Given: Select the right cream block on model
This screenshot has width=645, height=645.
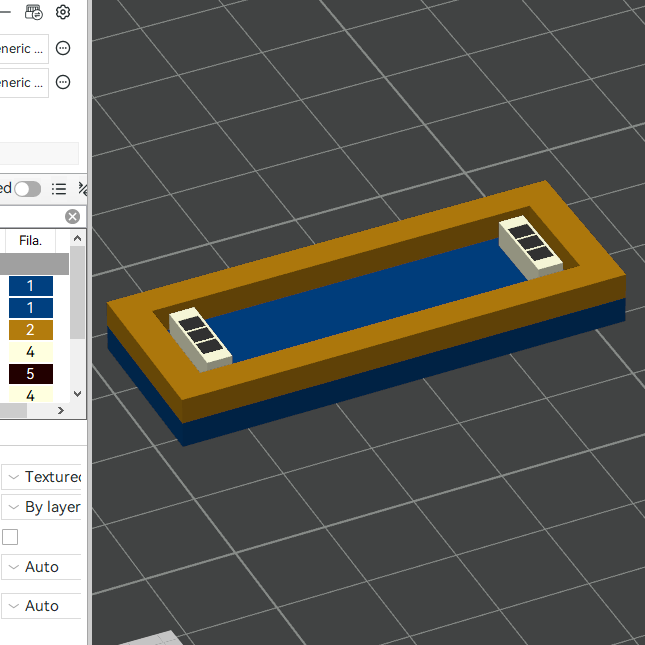Looking at the screenshot, I should coord(531,247).
